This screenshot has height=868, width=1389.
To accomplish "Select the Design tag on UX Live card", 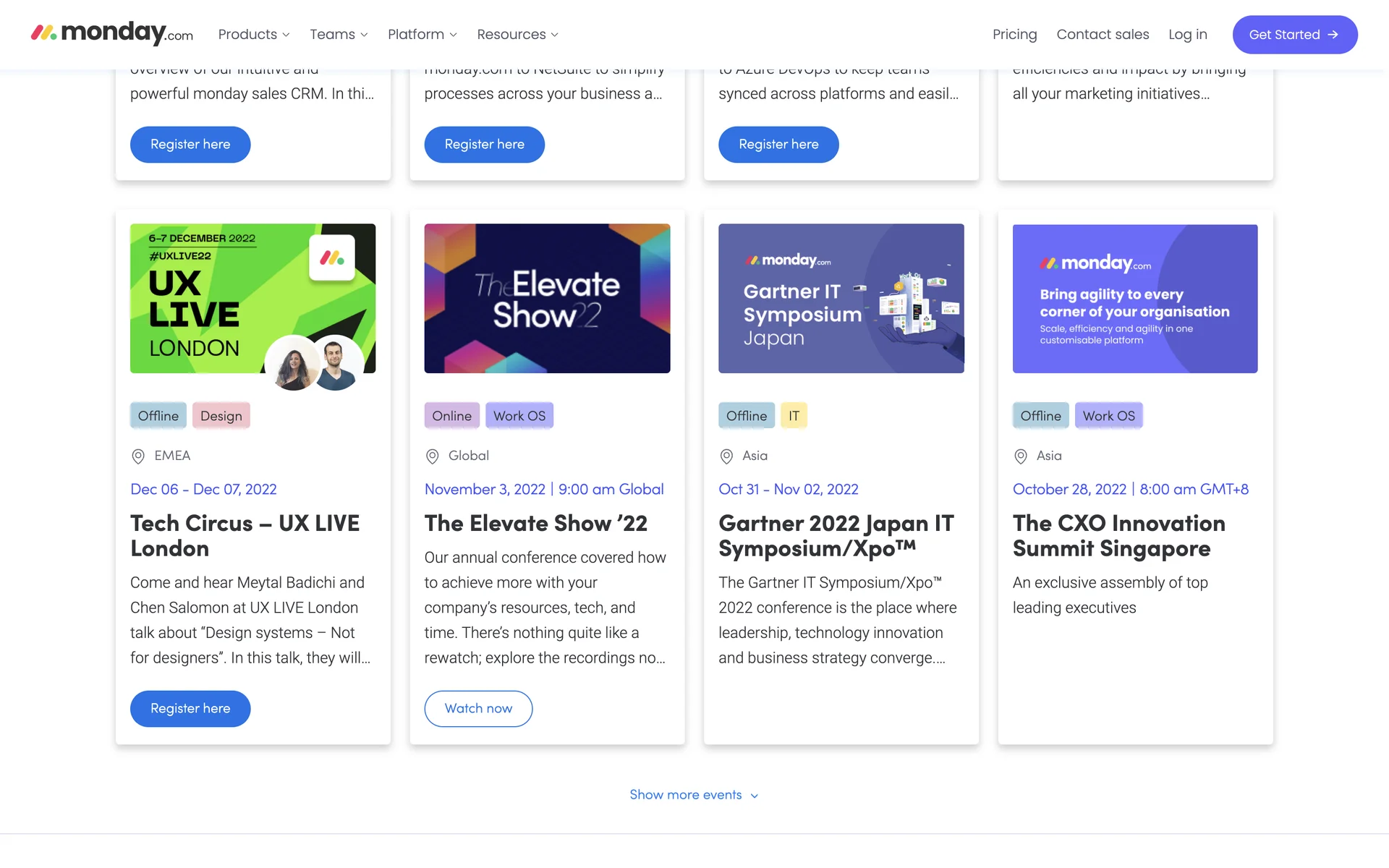I will click(x=221, y=416).
